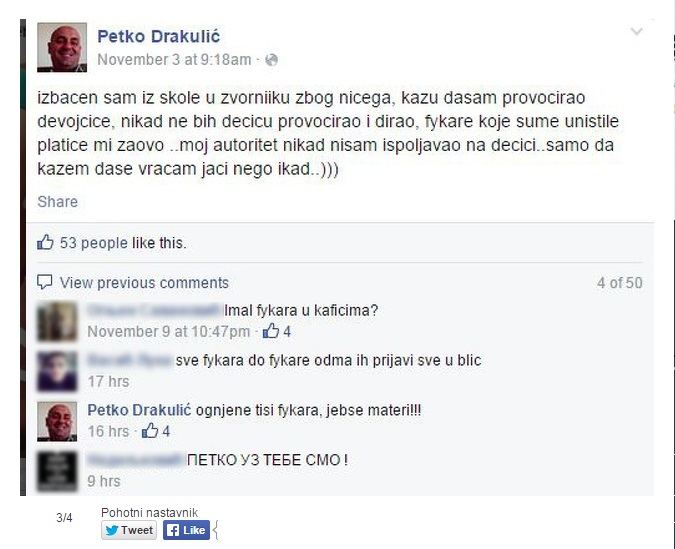Click Petko Drakulić profile photo in post header
675x549 pixels.
62,47
